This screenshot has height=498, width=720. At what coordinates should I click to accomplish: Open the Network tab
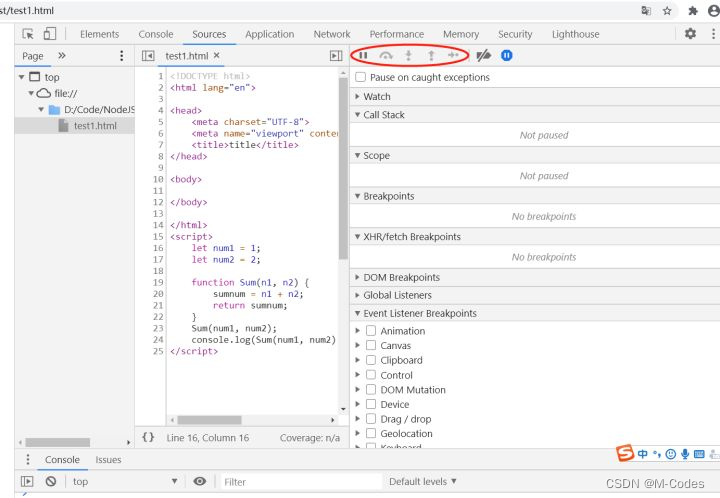point(332,34)
